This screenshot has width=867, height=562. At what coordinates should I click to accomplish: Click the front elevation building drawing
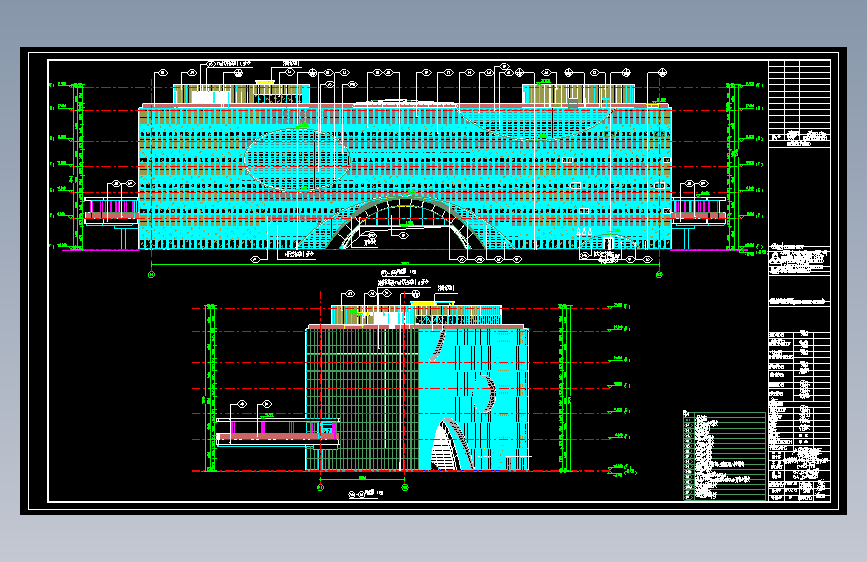pyautogui.click(x=405, y=166)
